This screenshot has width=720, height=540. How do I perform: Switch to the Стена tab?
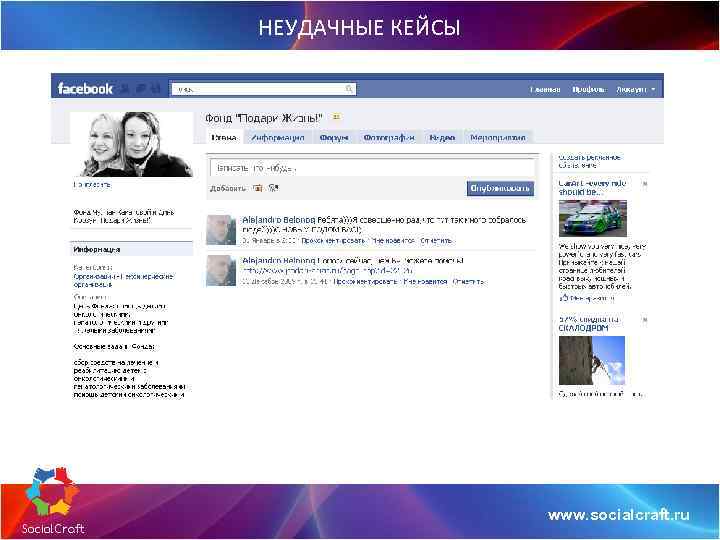click(x=224, y=137)
